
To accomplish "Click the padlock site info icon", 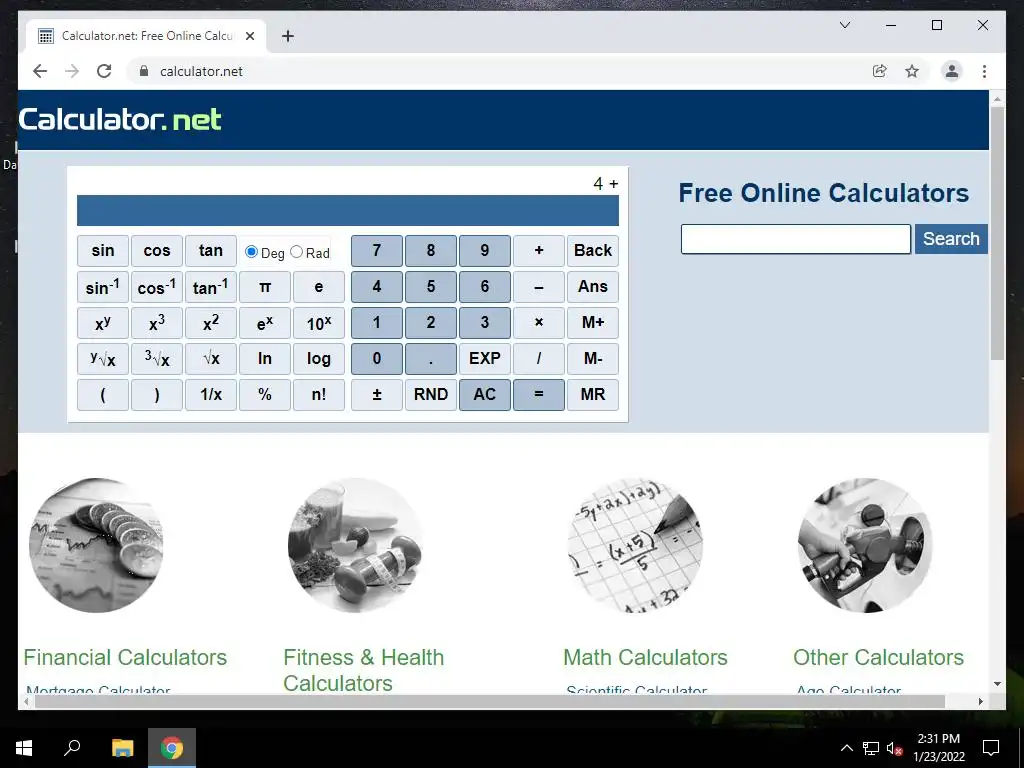I will [x=144, y=71].
